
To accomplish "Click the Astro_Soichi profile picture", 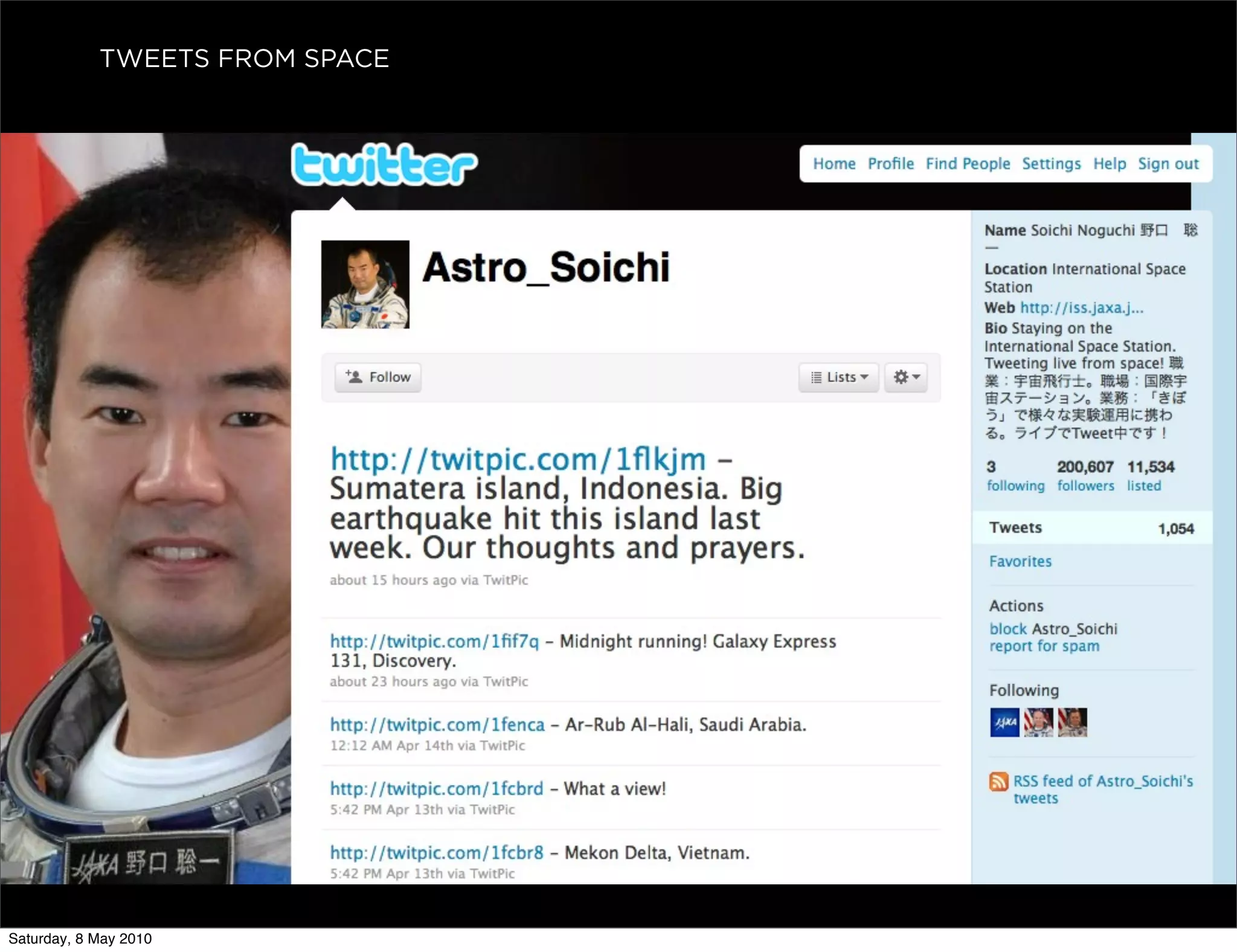I will (x=365, y=285).
